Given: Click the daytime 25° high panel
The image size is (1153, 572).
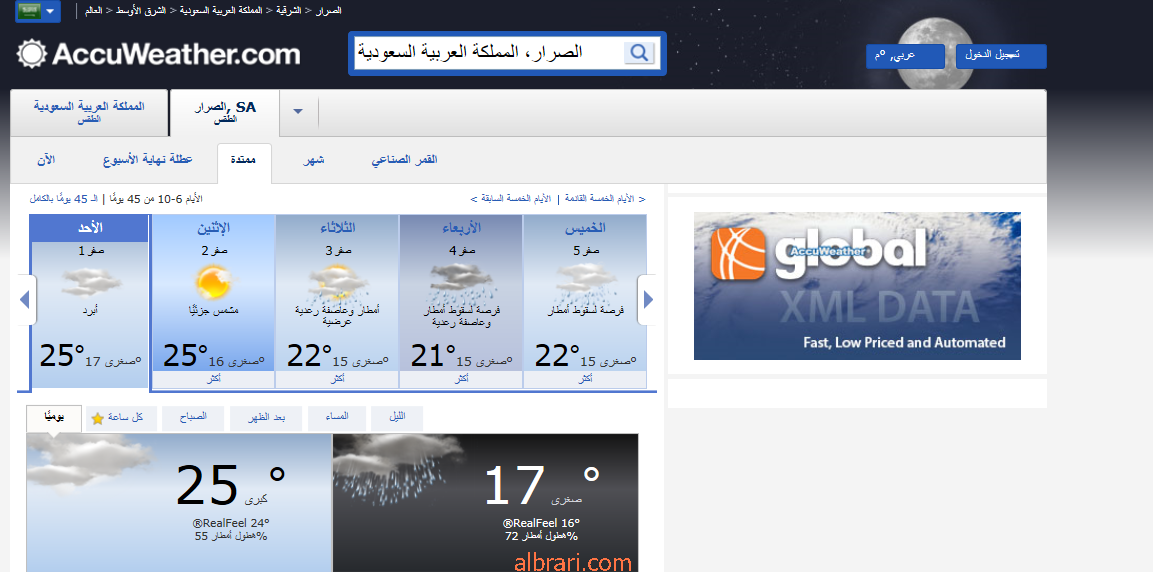Looking at the screenshot, I should click(x=179, y=503).
